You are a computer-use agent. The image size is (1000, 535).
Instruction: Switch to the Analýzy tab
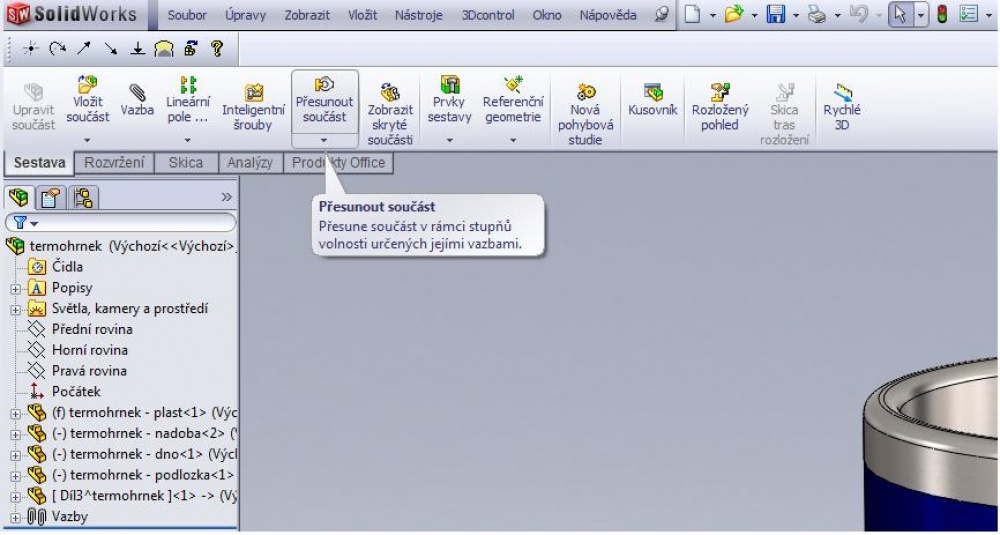(250, 163)
